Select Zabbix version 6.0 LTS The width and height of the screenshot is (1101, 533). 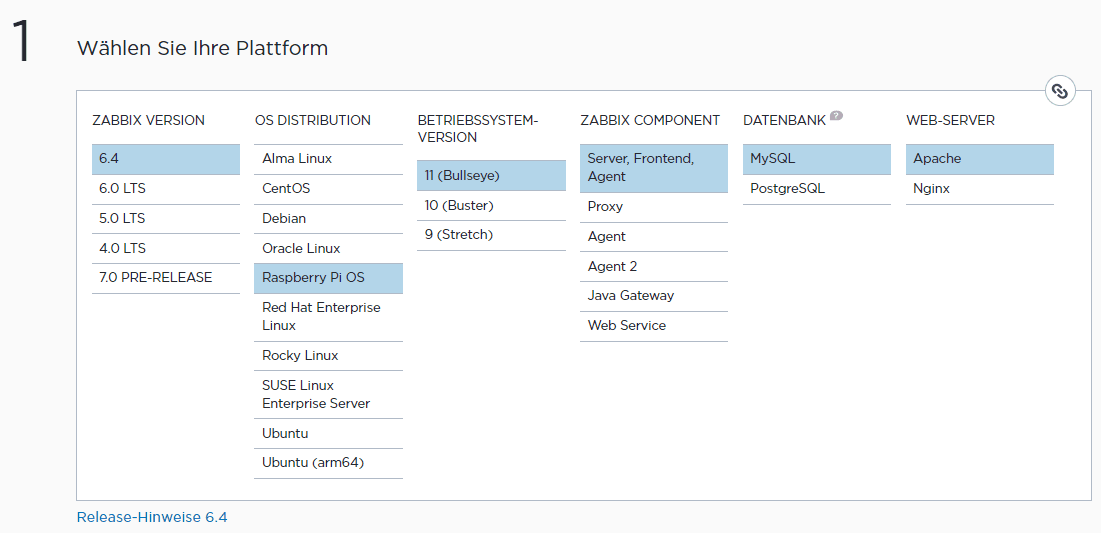click(165, 189)
